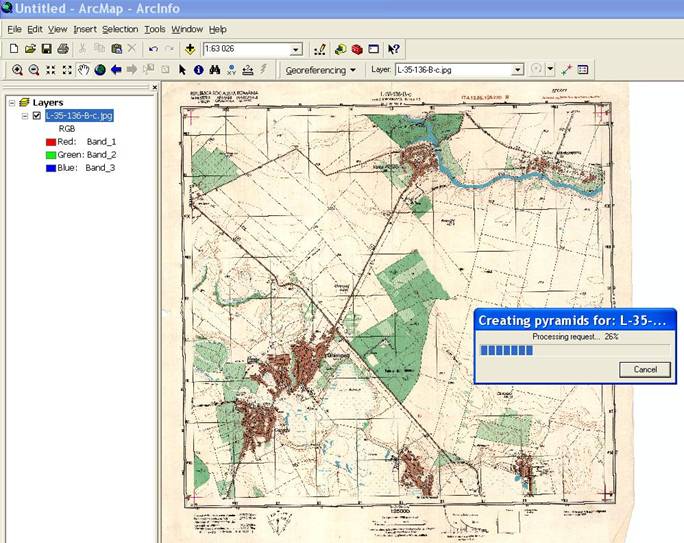Open the Insert menu
The image size is (684, 543).
tap(85, 29)
